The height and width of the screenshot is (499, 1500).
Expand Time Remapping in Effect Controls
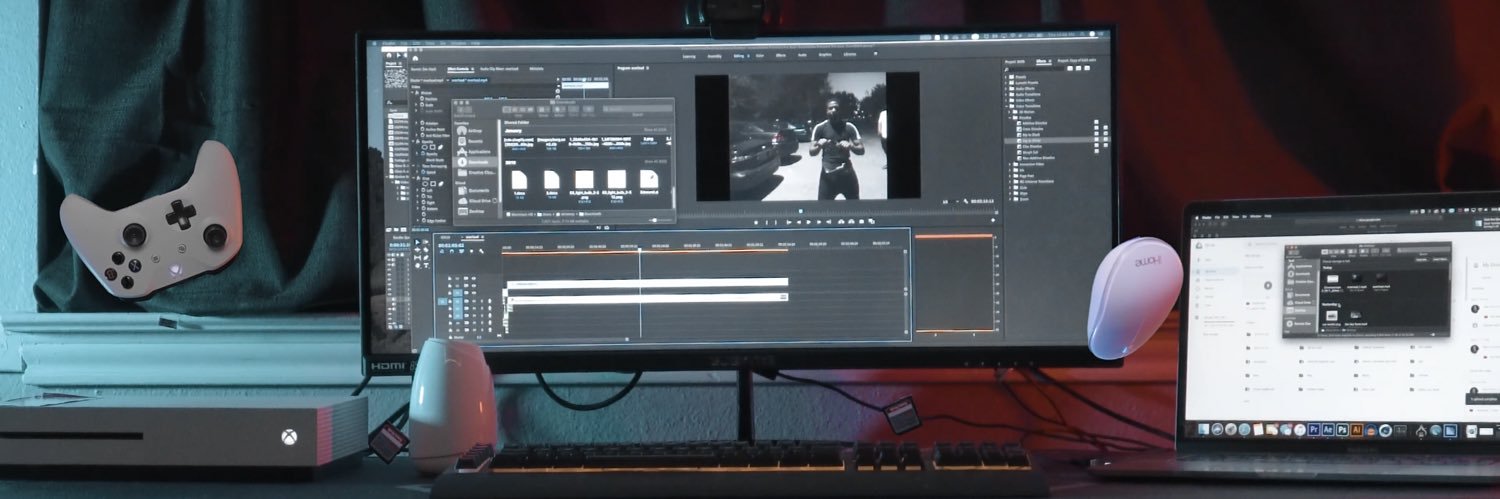[x=413, y=166]
